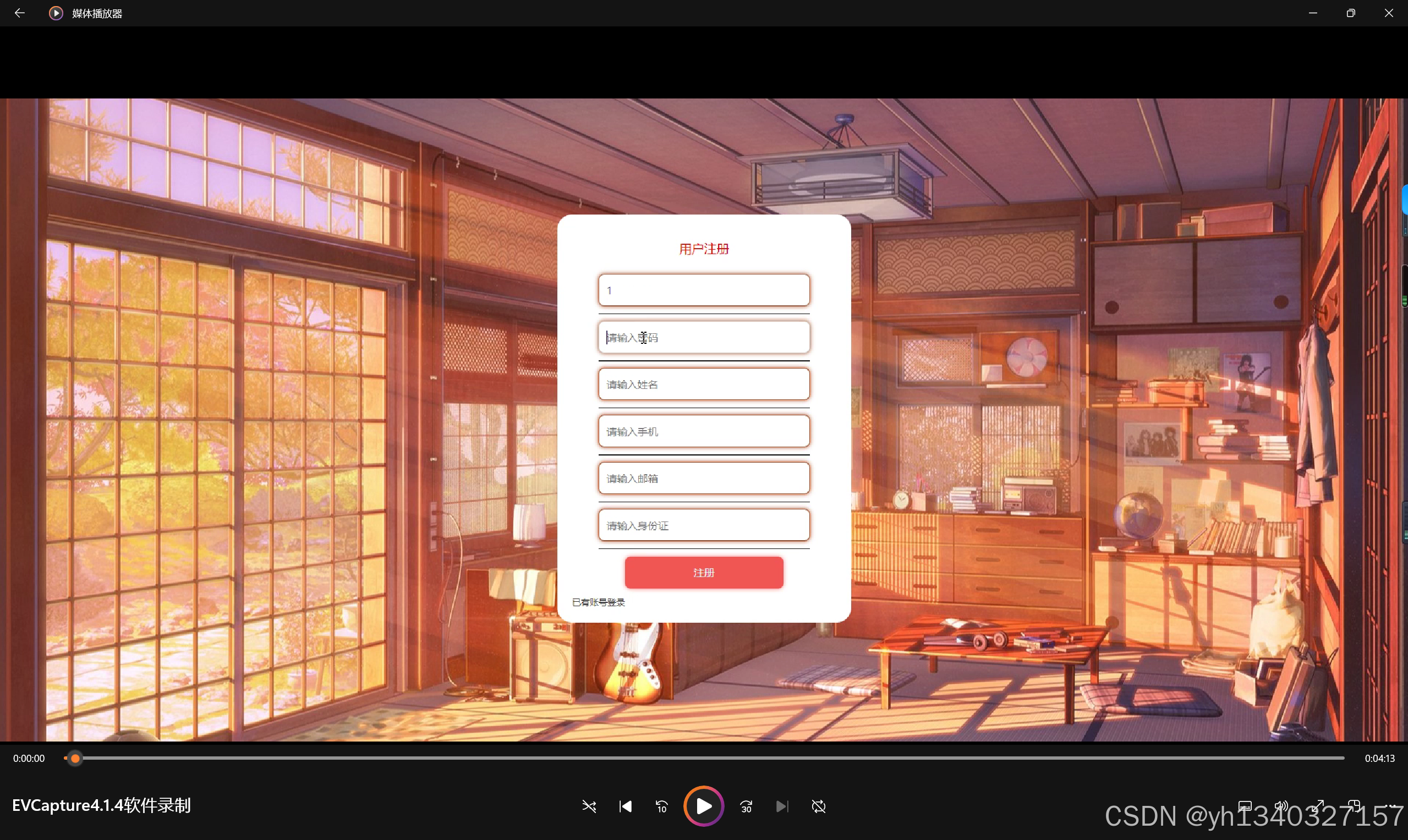
Task: Switch to the mini player view
Action: click(x=1354, y=805)
